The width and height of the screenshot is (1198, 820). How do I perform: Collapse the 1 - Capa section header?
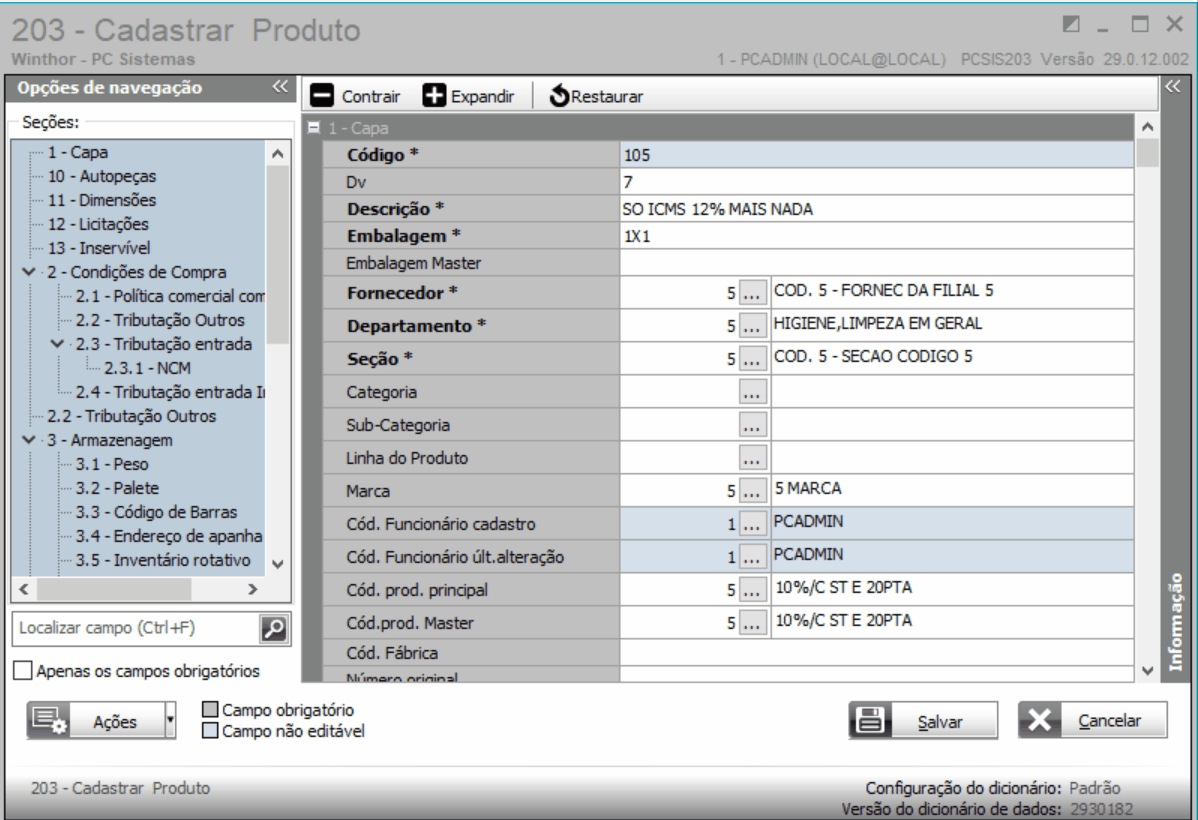[x=314, y=128]
